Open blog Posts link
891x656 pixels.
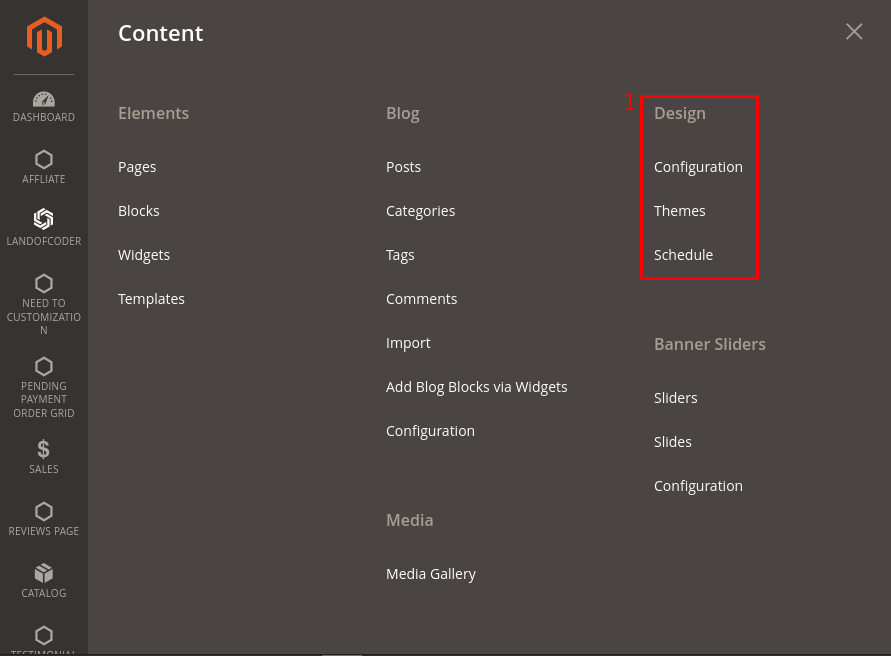point(404,167)
